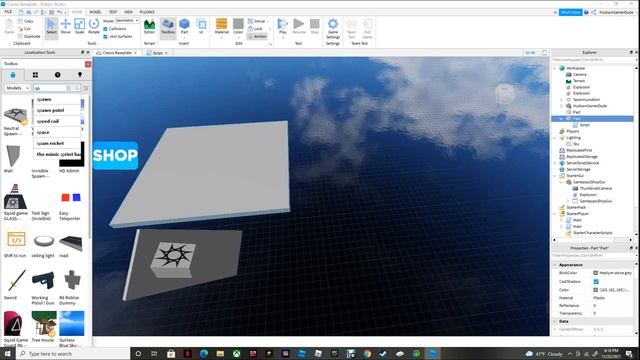Click the Play test button
The height and width of the screenshot is (360, 640).
coord(282,27)
